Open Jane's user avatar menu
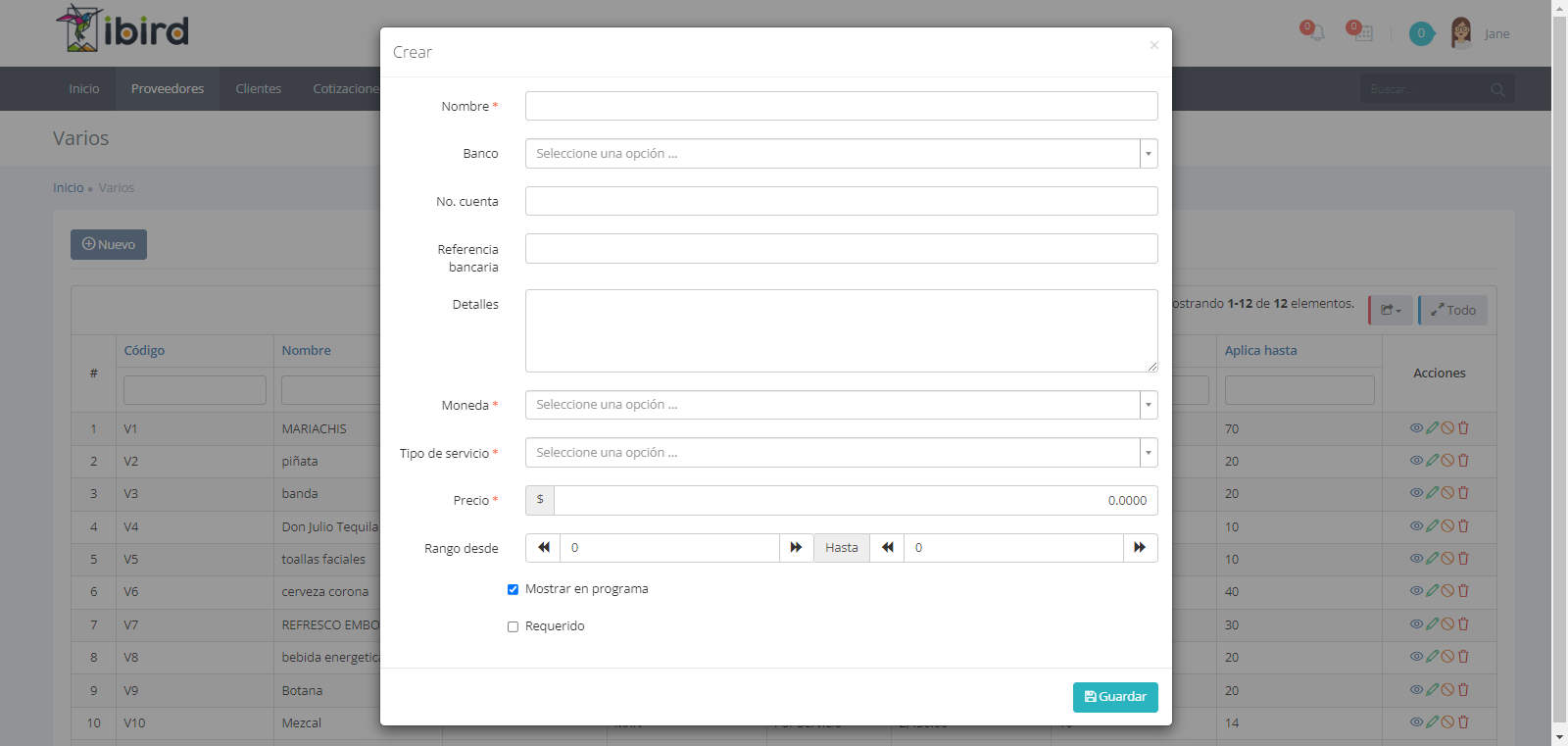Image resolution: width=1568 pixels, height=746 pixels. 1461,33
